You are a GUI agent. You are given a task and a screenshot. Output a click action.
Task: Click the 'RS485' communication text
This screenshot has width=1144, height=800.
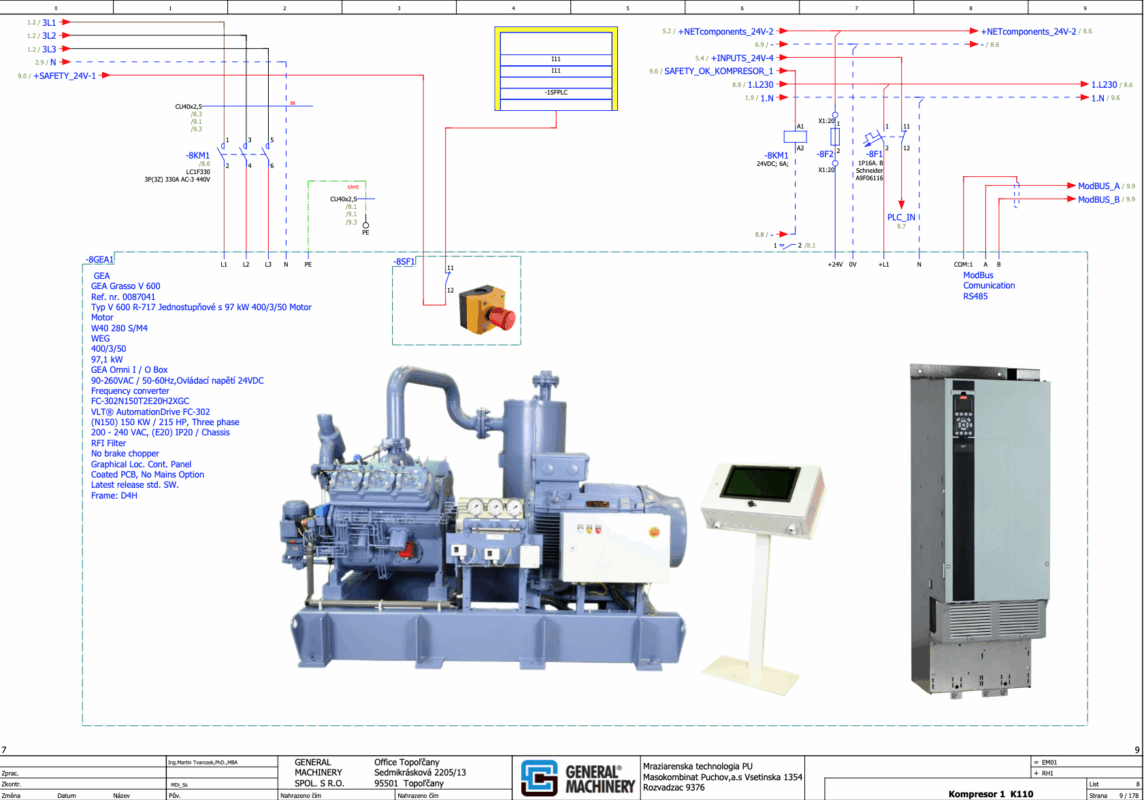point(975,297)
